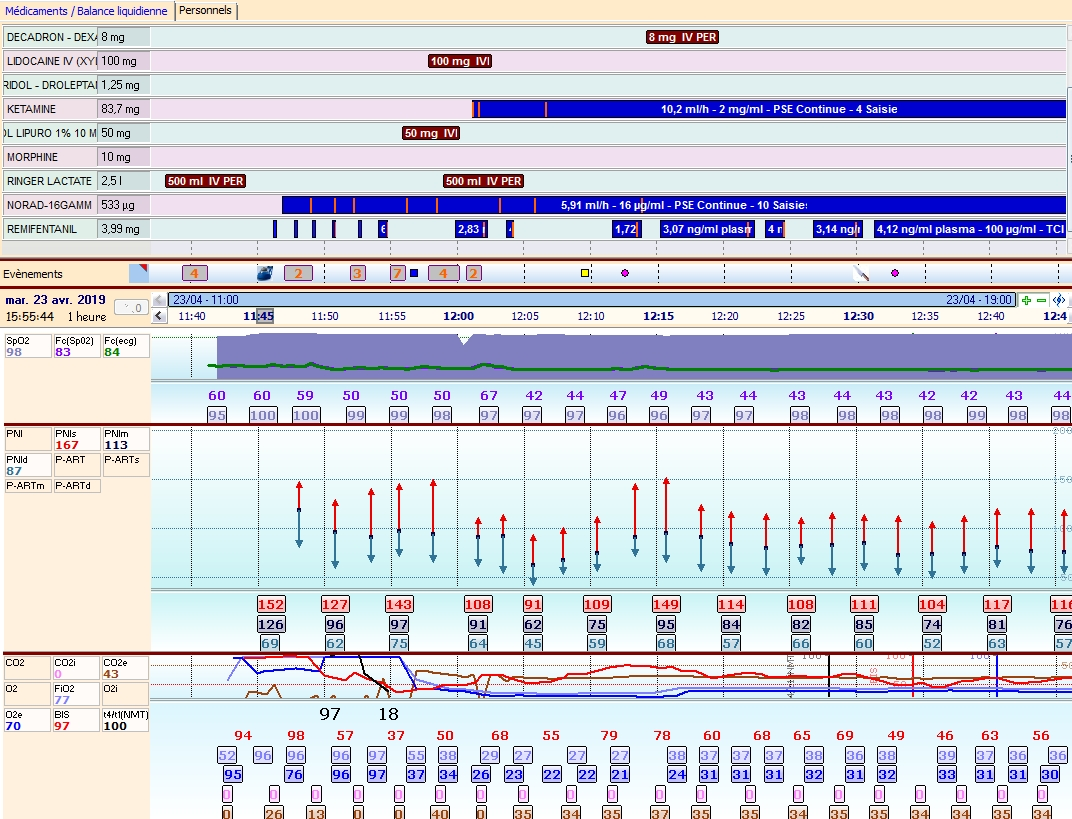
Task: Open the Médicaments / Balance liquidienne tab
Action: click(86, 11)
